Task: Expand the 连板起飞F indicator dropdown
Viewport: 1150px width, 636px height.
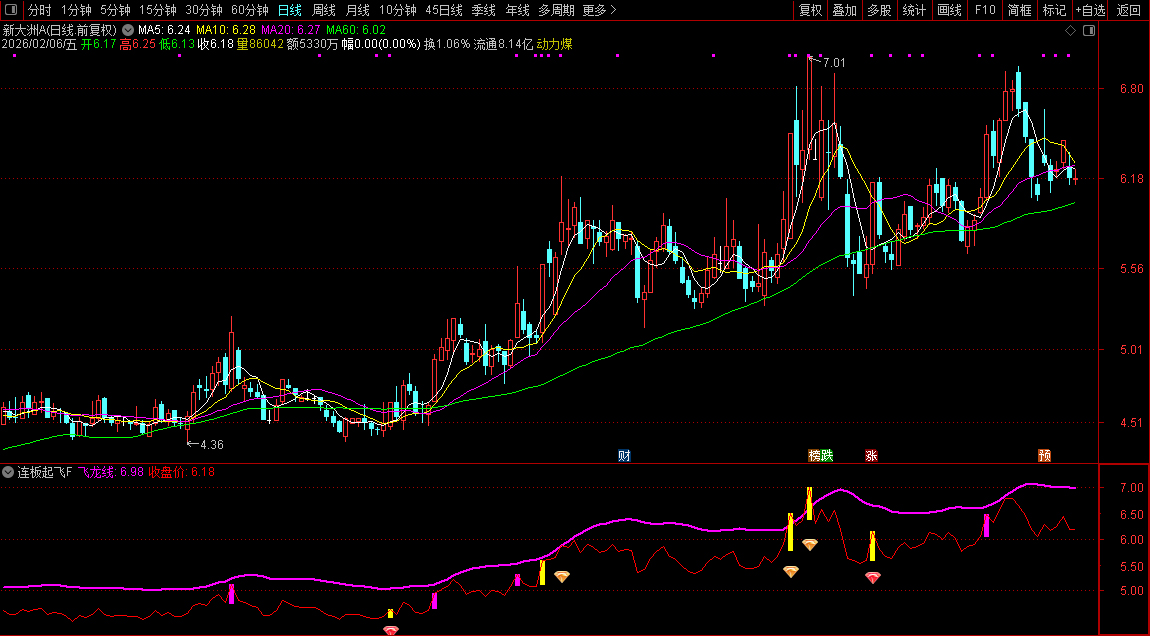Action: pos(9,472)
